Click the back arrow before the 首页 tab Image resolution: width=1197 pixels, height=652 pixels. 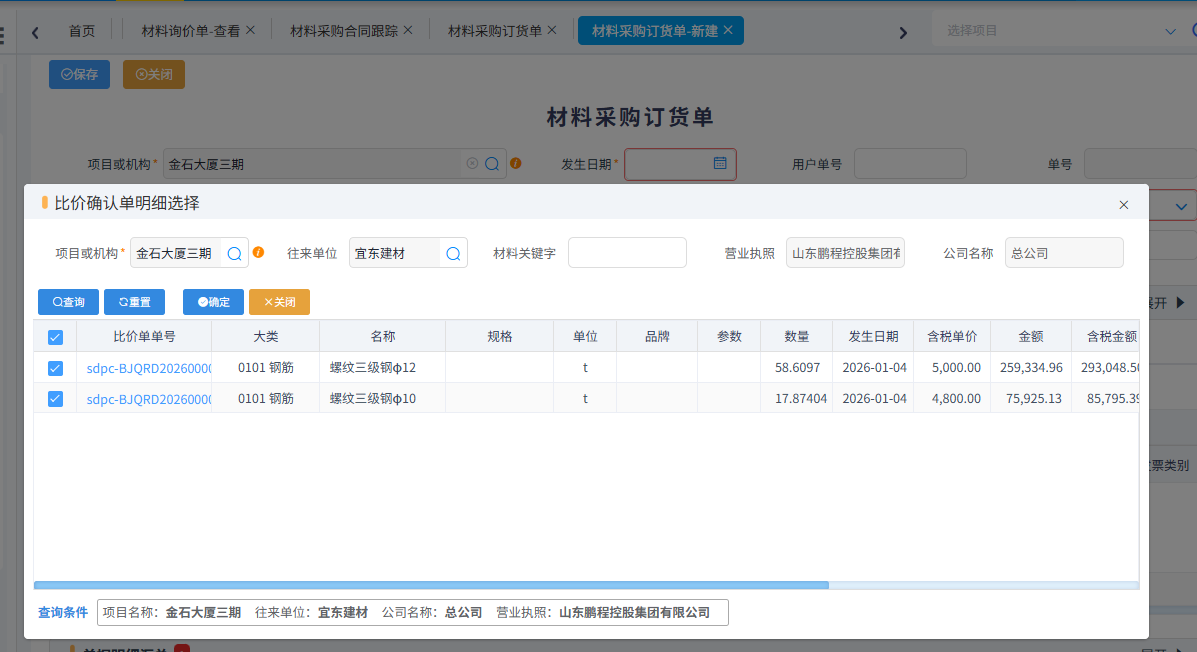pos(35,31)
